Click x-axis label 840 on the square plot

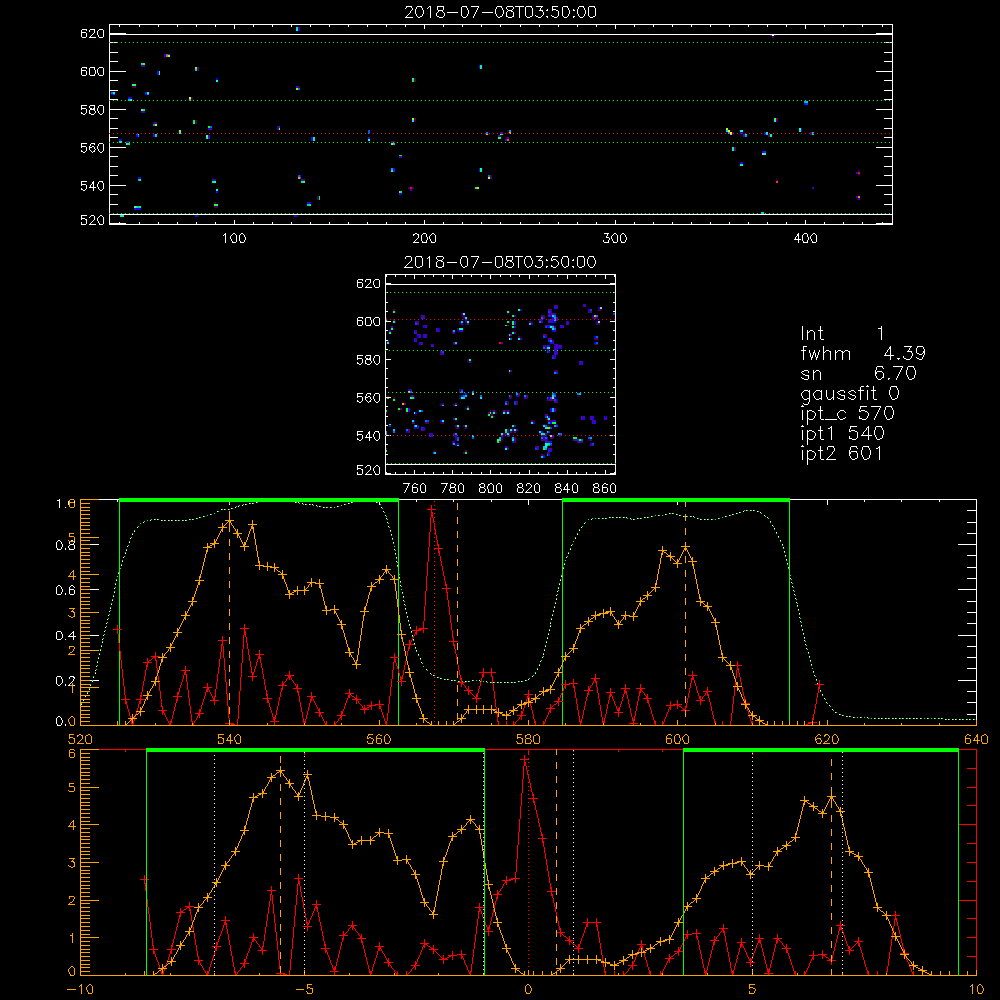[x=566, y=489]
